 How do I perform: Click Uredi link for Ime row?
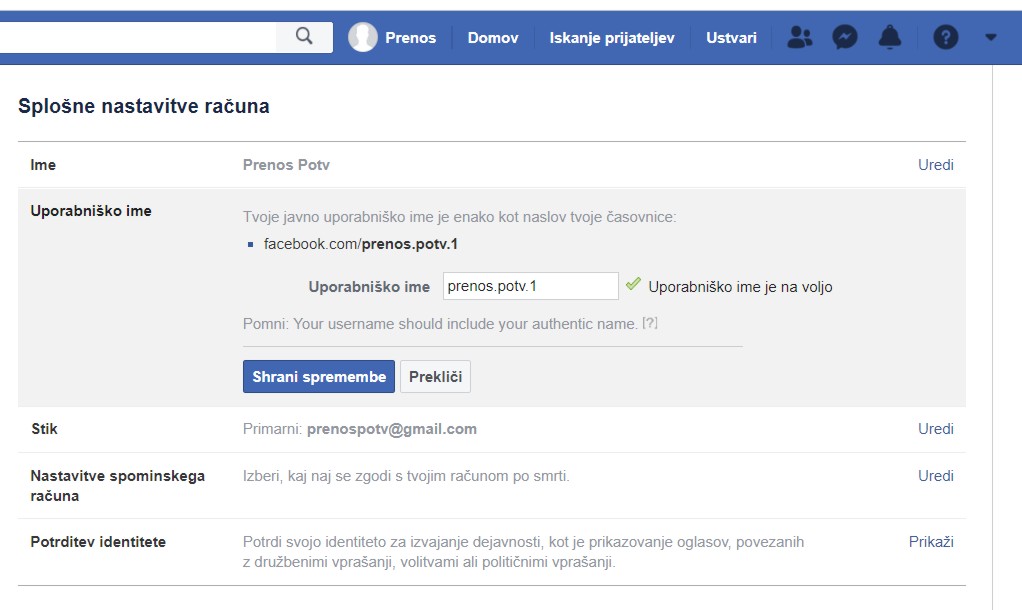935,165
